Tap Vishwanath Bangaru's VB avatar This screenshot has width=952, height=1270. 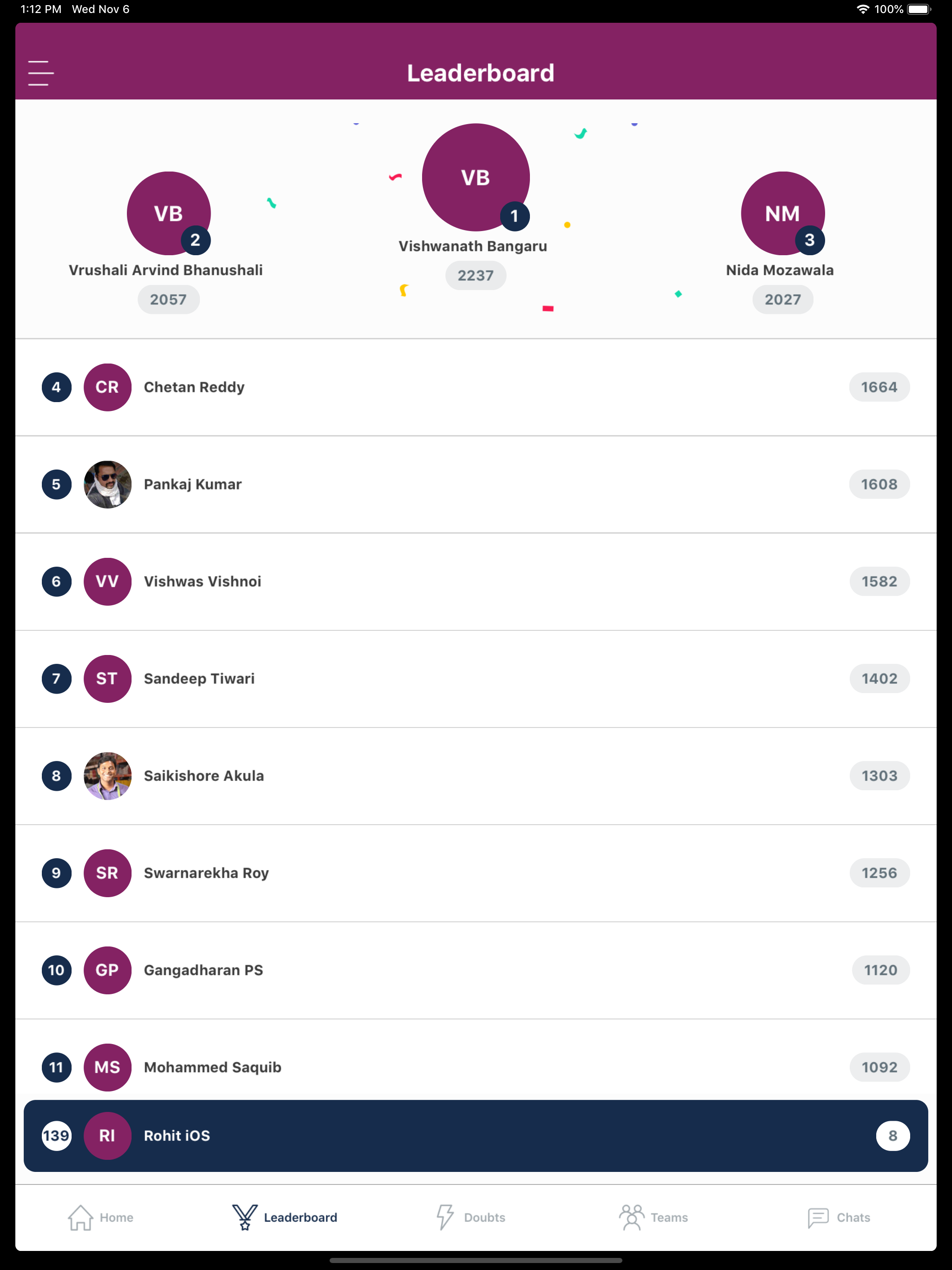[x=476, y=178]
